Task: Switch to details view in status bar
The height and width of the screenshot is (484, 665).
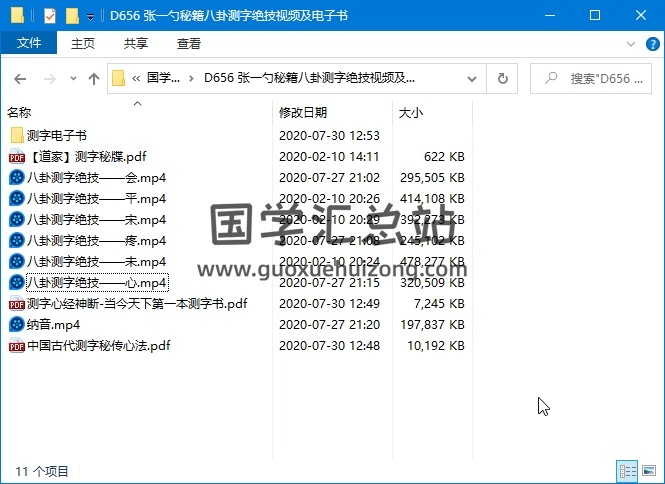Action: coord(627,470)
